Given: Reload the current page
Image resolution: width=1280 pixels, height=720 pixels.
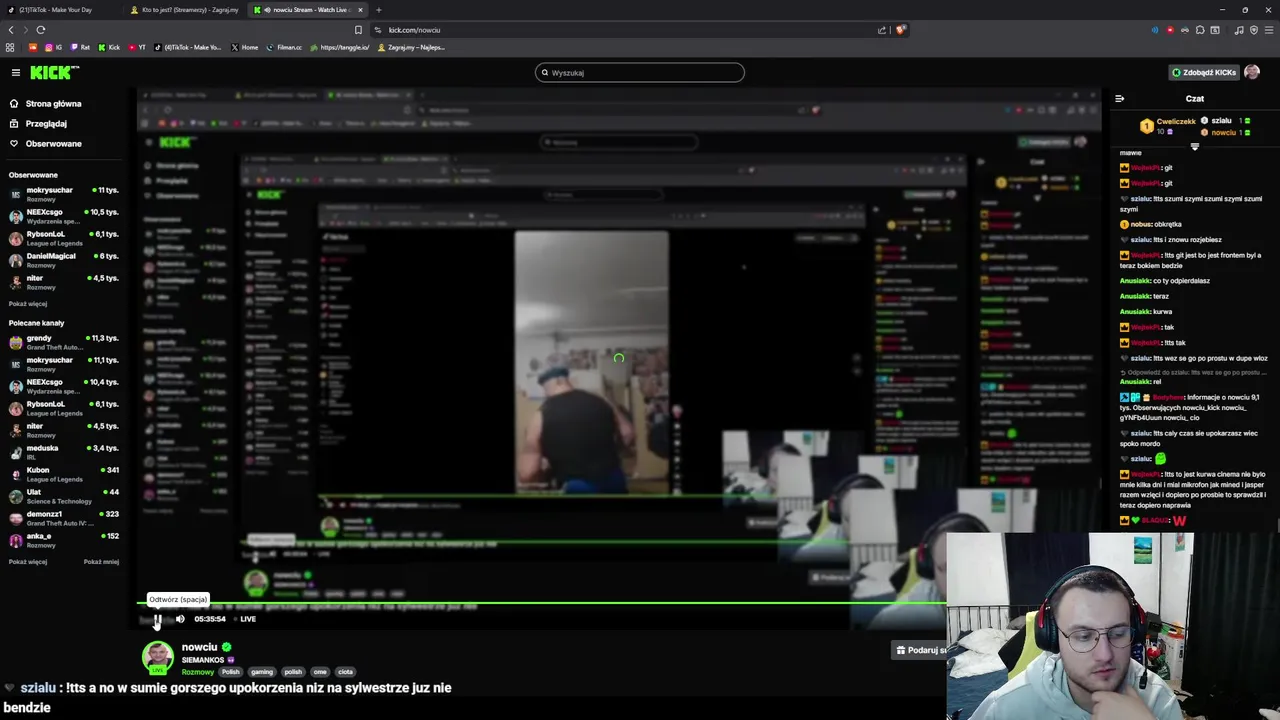Looking at the screenshot, I should (41, 30).
